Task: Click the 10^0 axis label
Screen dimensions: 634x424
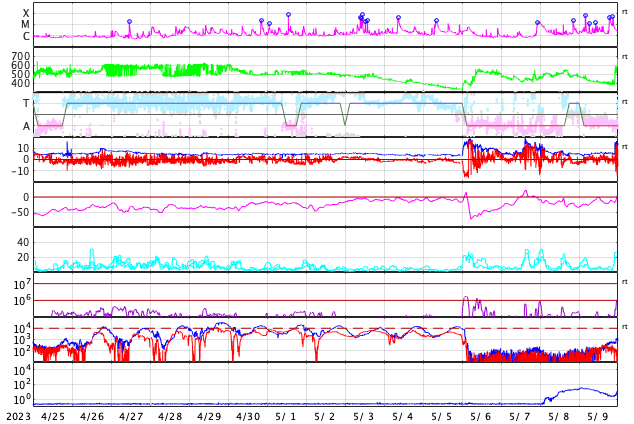Action: click(x=22, y=399)
